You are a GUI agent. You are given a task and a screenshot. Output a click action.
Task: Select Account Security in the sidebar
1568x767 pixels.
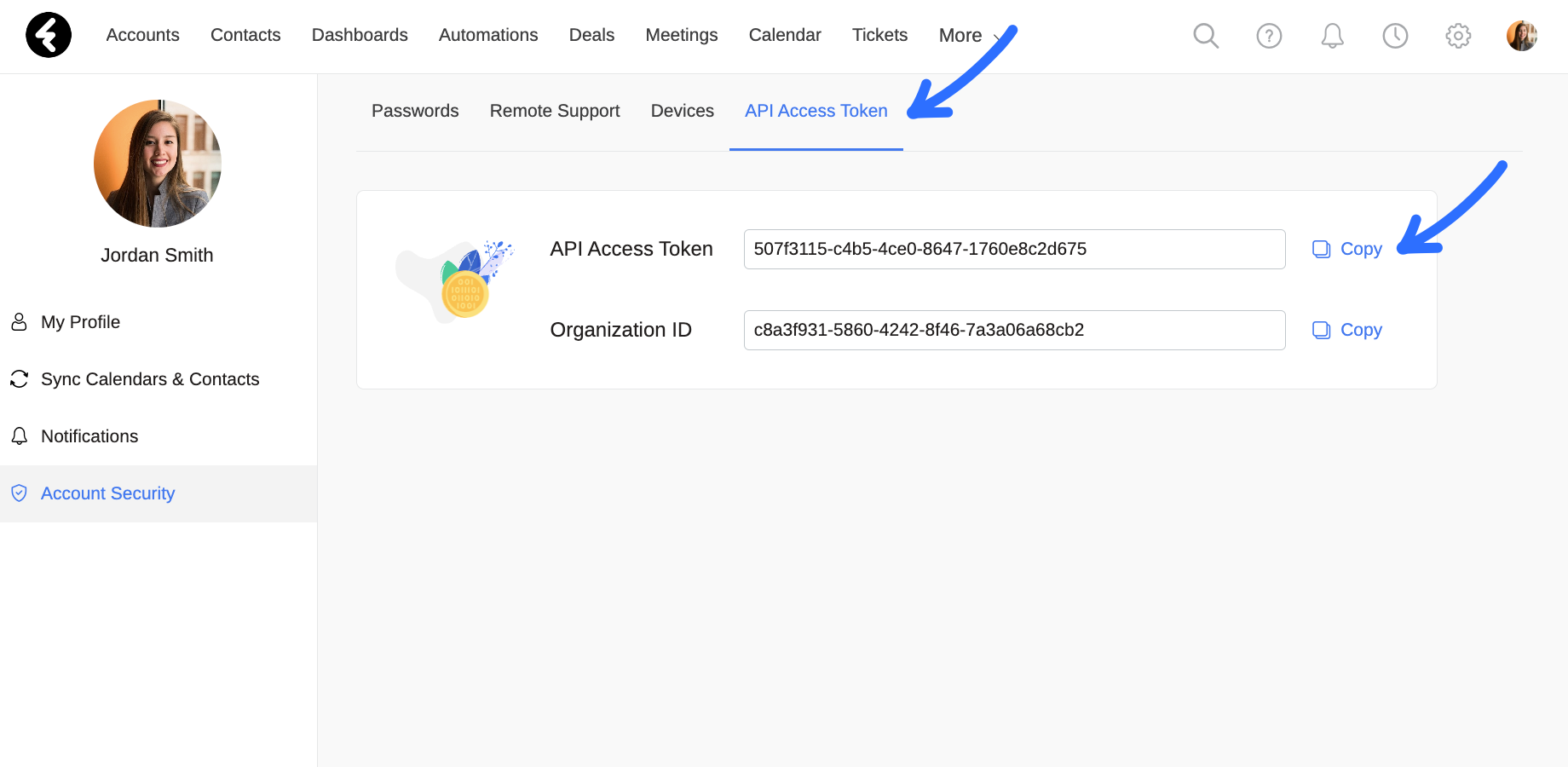point(159,493)
